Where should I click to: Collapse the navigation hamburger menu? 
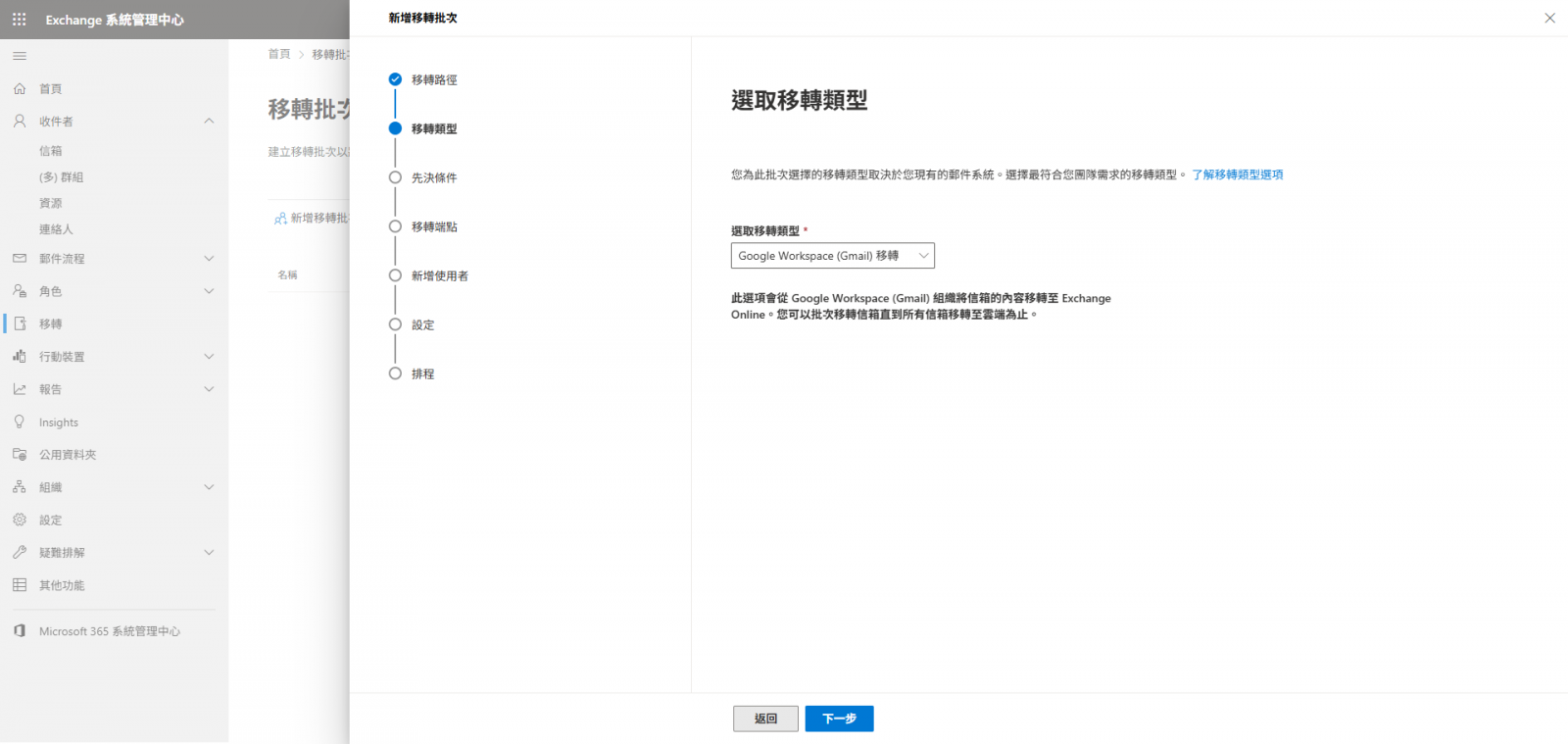pos(20,56)
